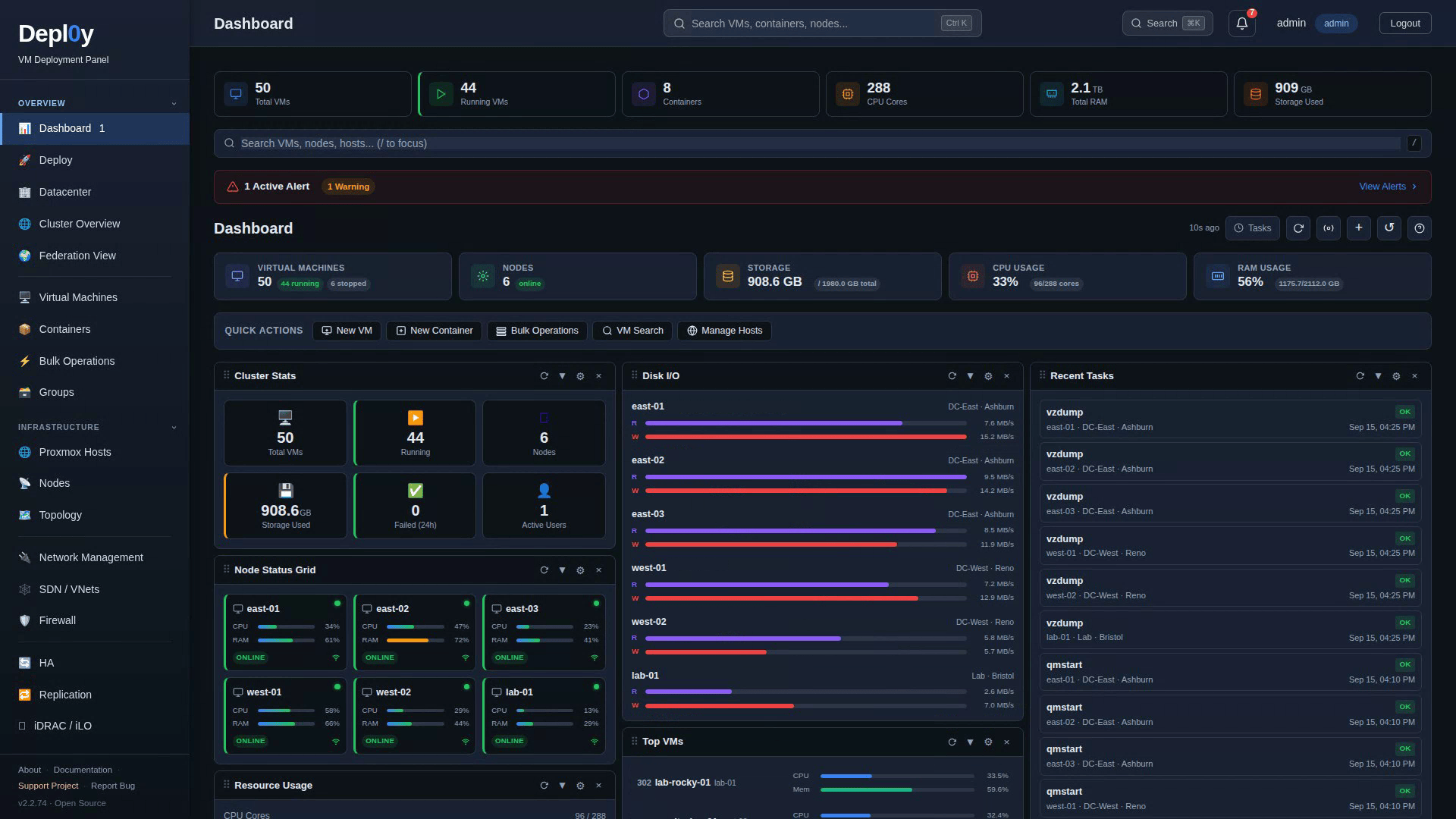Screen dimensions: 1456x819
Task: Collapse the Disk I/O panel triangle
Action: (970, 376)
